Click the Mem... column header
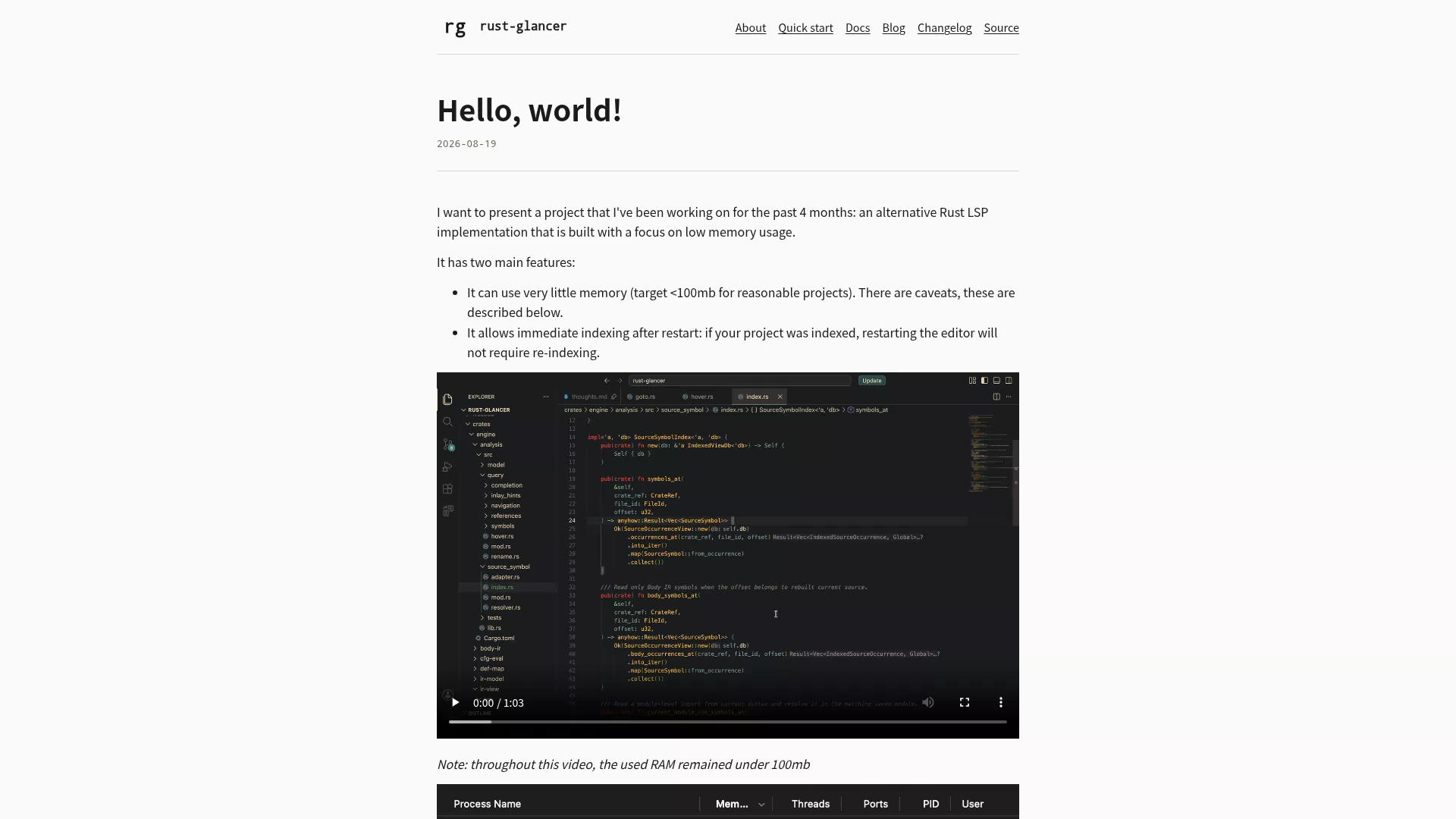Image resolution: width=1456 pixels, height=819 pixels. coord(732,804)
